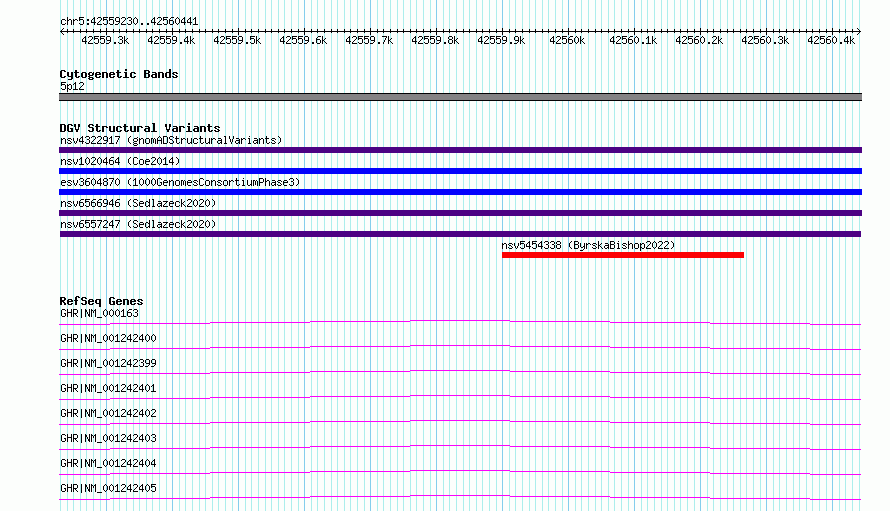This screenshot has height=511, width=890.
Task: Select transcript GHR|NM_001242400
Action: click(108, 338)
